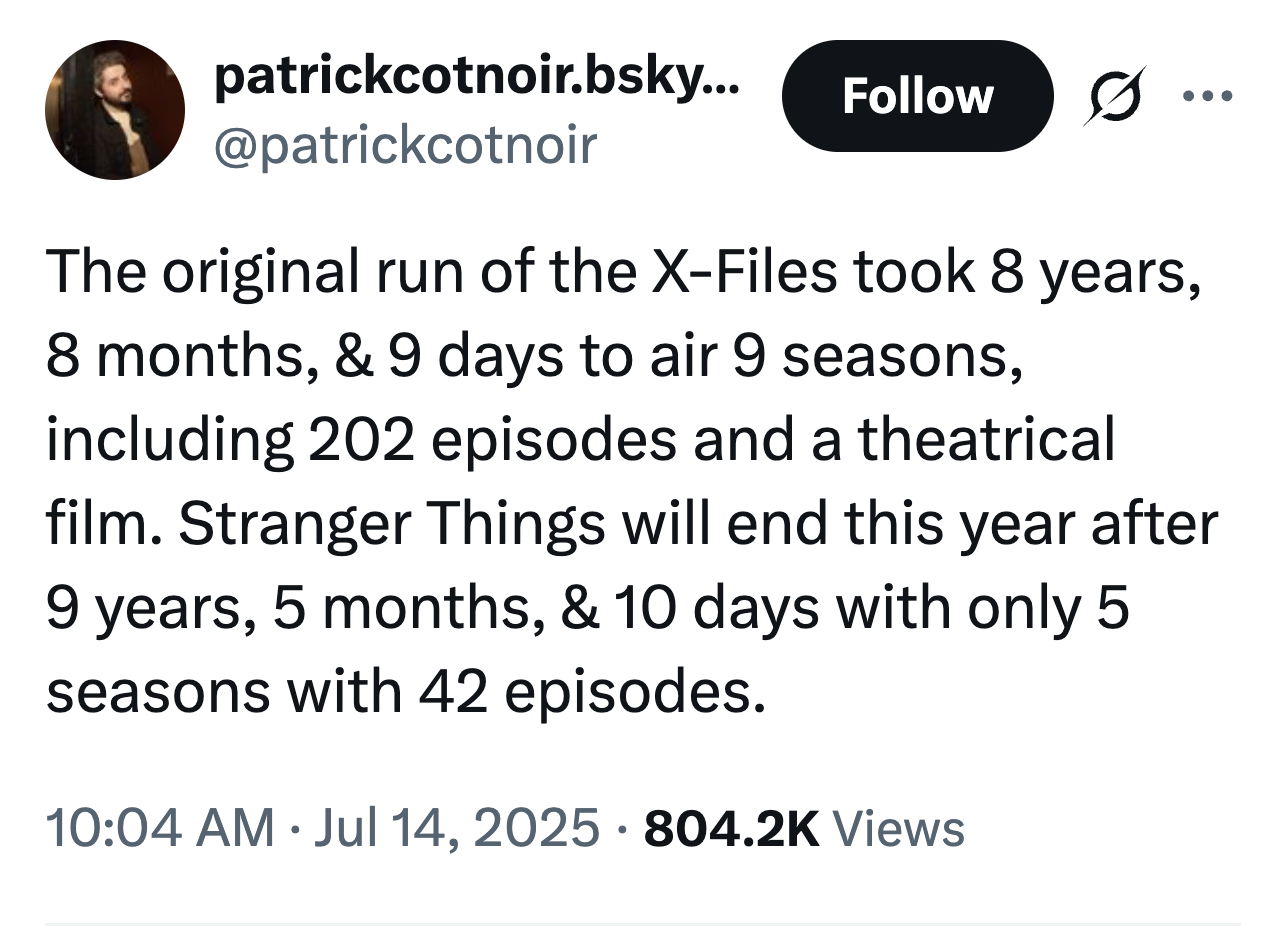Open the 804.2K view count
Viewport: 1280px width, 942px height.
click(732, 828)
